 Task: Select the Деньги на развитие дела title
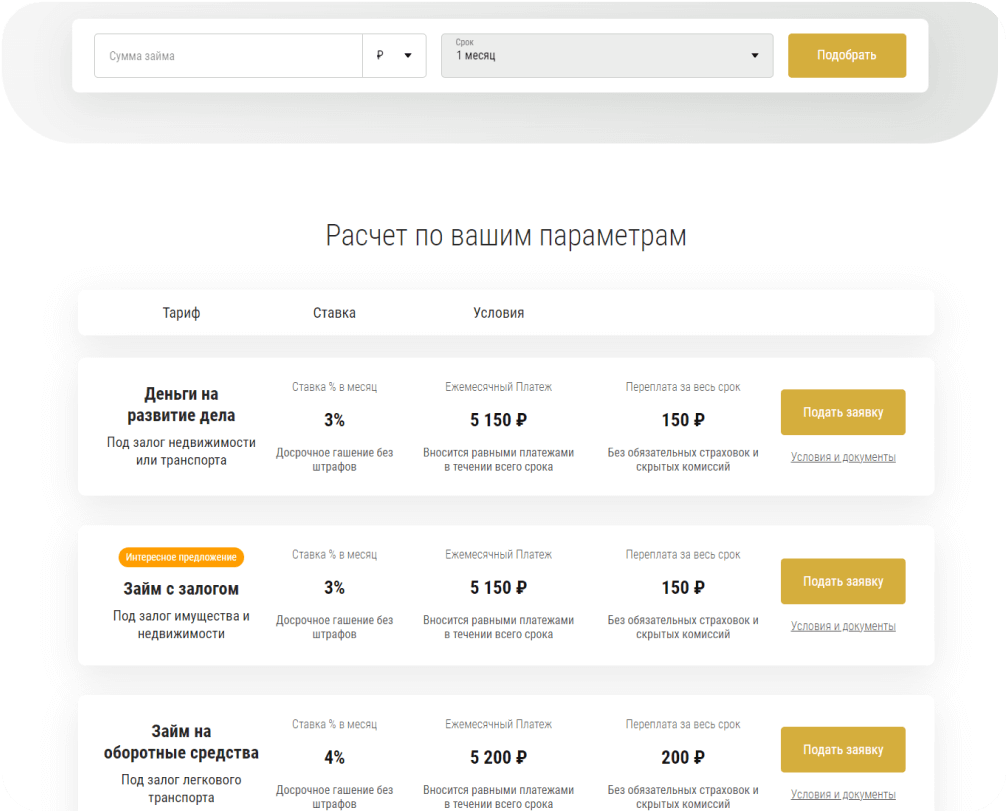181,405
